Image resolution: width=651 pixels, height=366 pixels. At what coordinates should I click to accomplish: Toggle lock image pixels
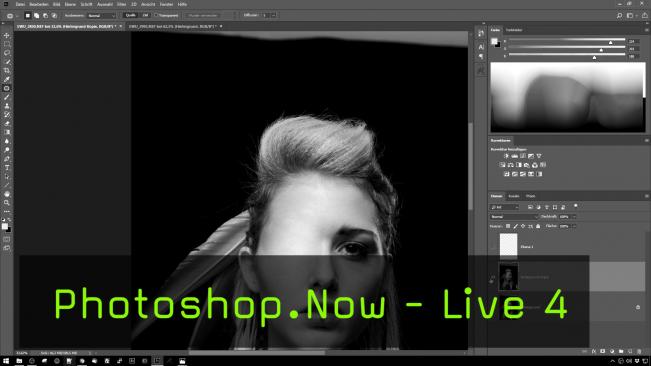tap(515, 226)
